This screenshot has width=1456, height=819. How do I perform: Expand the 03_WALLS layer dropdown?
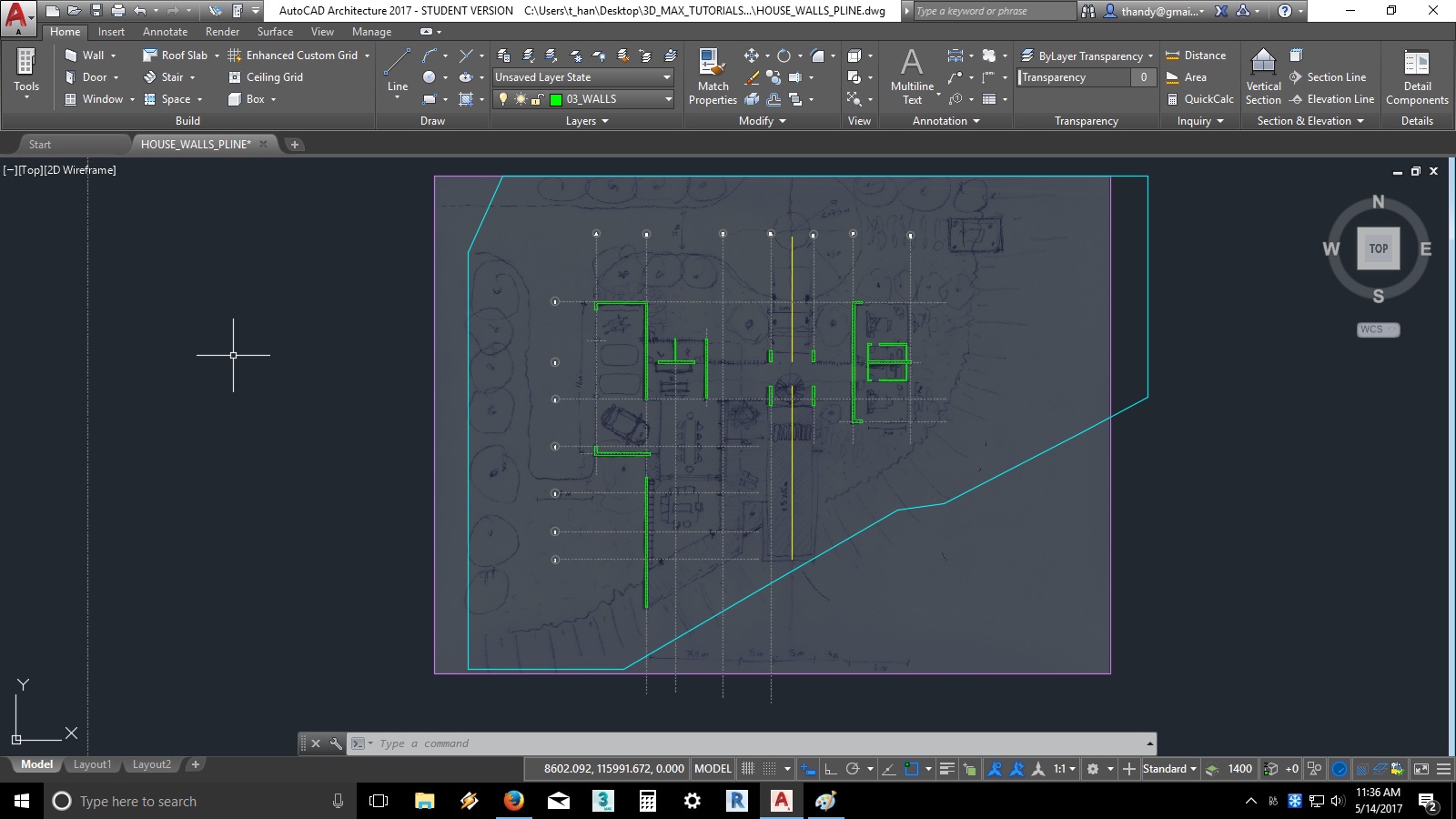click(x=668, y=99)
